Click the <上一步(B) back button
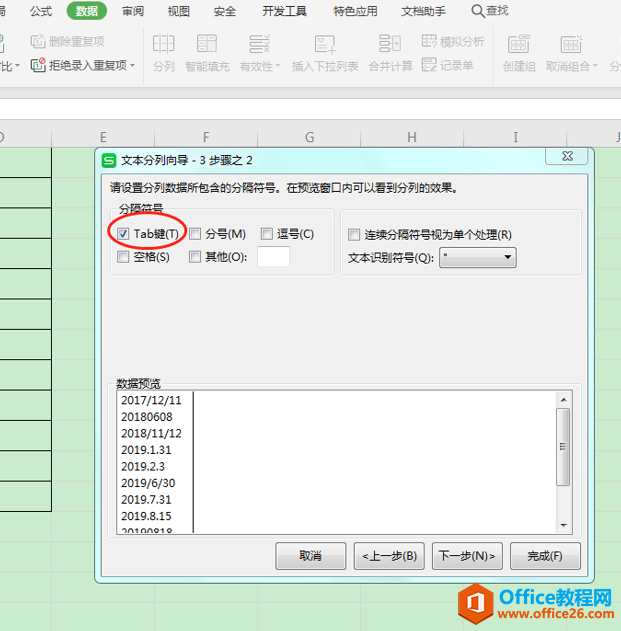Image resolution: width=621 pixels, height=631 pixels. 389,556
